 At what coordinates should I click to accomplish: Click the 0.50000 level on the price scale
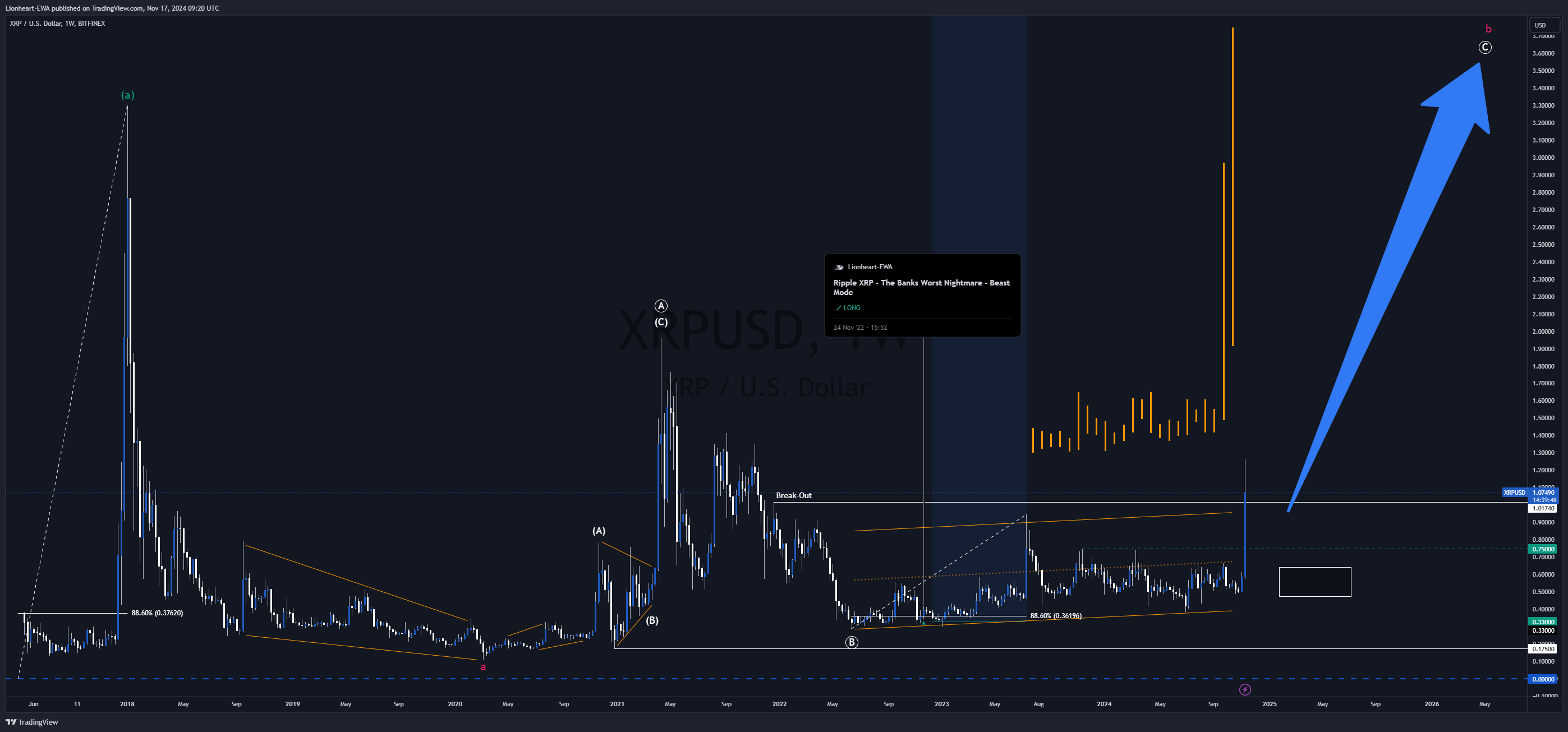(x=1543, y=592)
